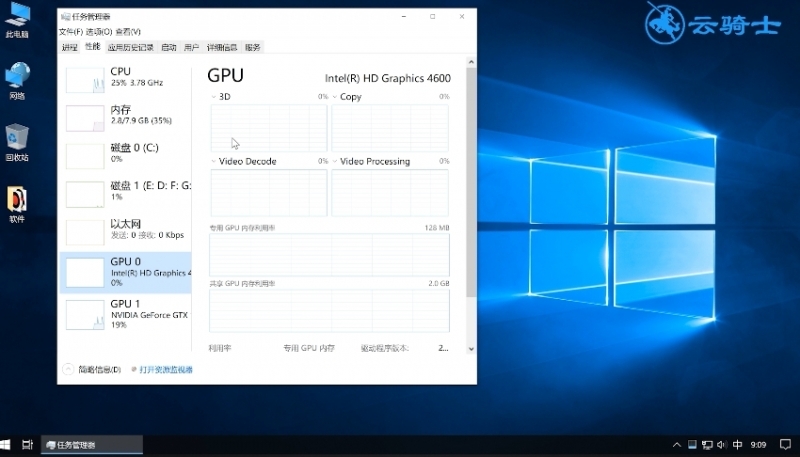Screen dimensions: 800x457
Task: Open the Windows Start button
Action: tap(6, 445)
